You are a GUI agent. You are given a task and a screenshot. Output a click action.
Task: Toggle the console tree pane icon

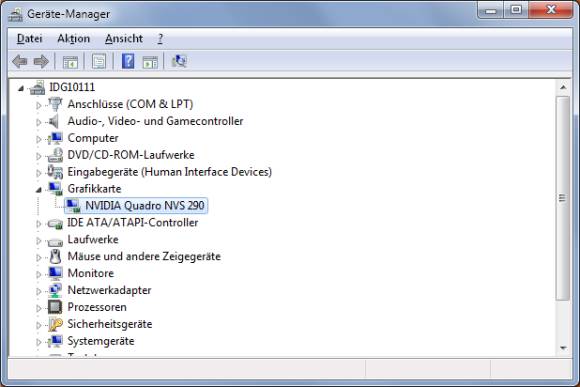pos(70,62)
